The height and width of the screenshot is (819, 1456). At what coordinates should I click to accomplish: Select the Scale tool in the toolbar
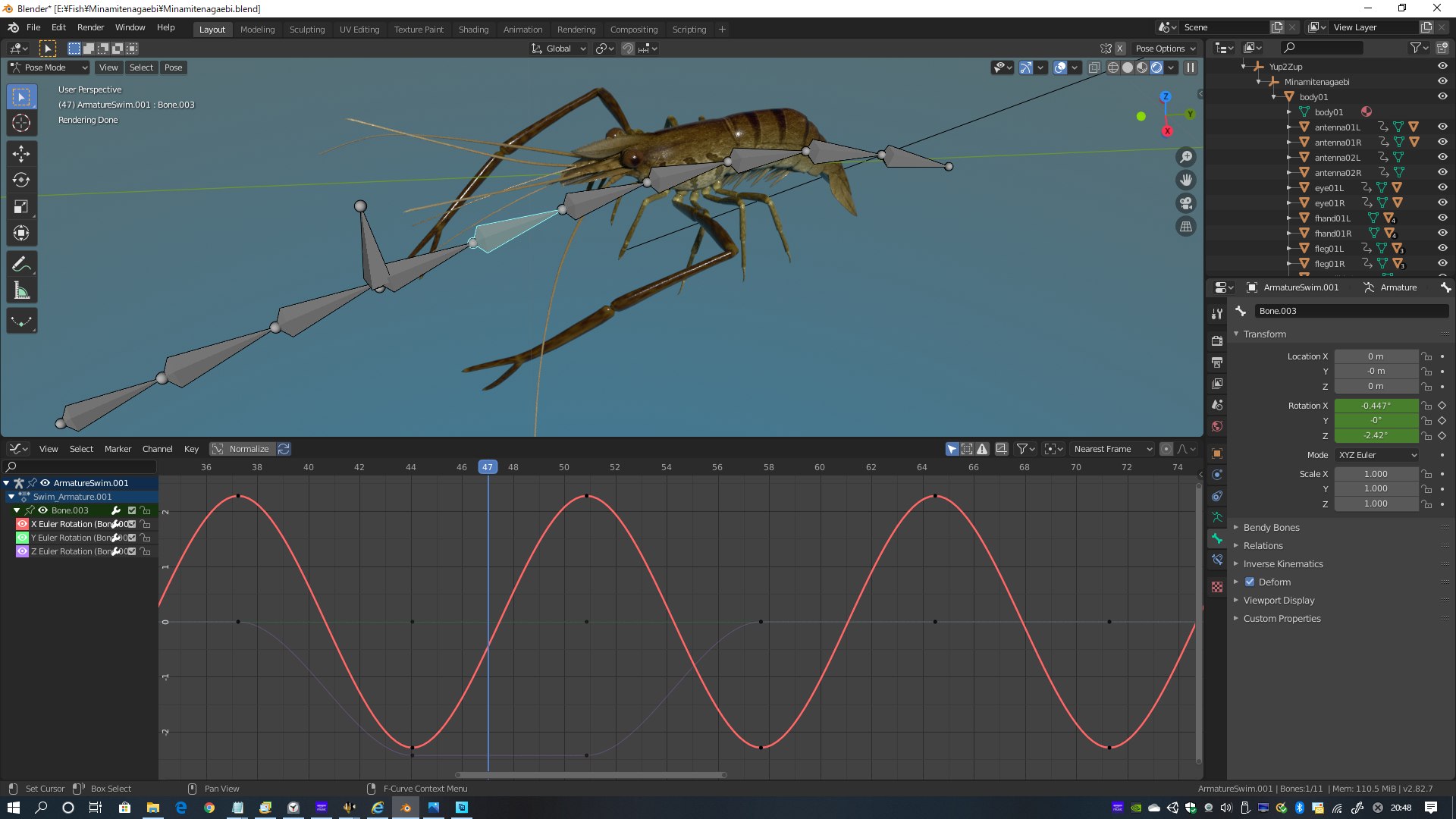pyautogui.click(x=21, y=207)
